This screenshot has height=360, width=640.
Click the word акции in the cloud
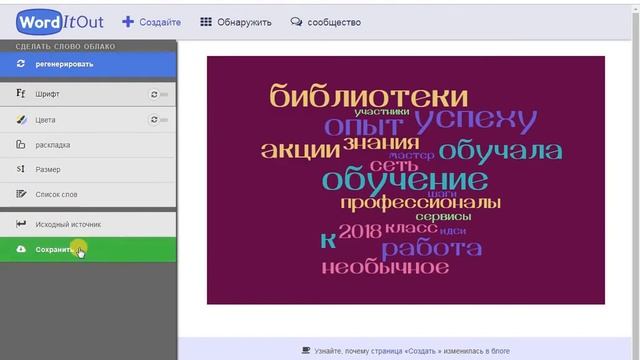300,150
